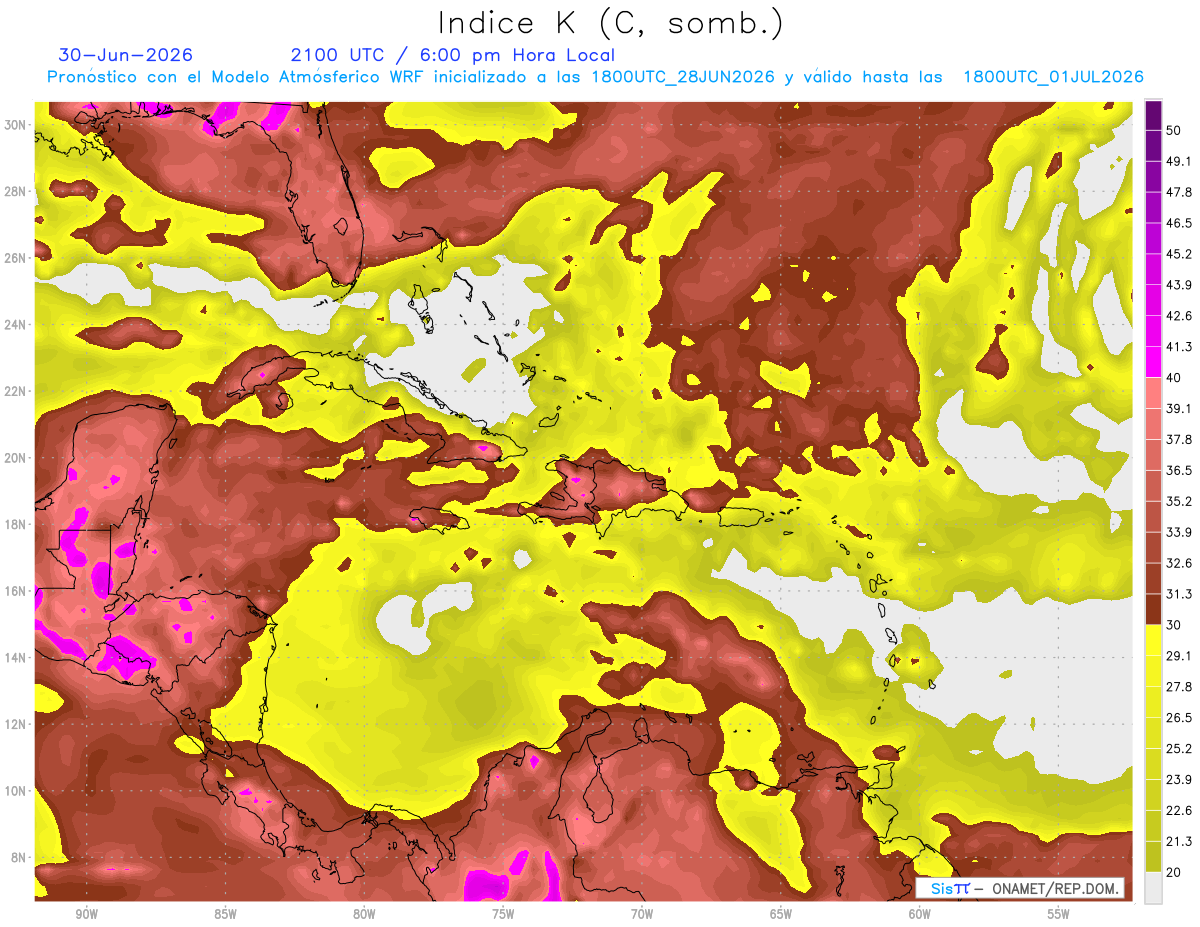Viewport: 1200px width, 927px height.
Task: Click the magenta swatch between 40 and 41.3
Action: point(1153,362)
